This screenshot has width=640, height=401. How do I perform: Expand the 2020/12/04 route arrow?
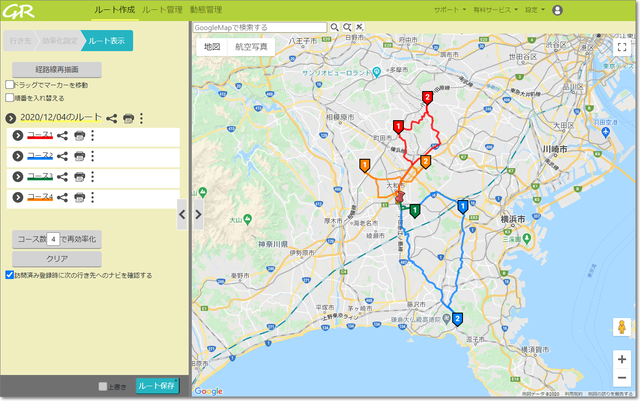(x=11, y=119)
